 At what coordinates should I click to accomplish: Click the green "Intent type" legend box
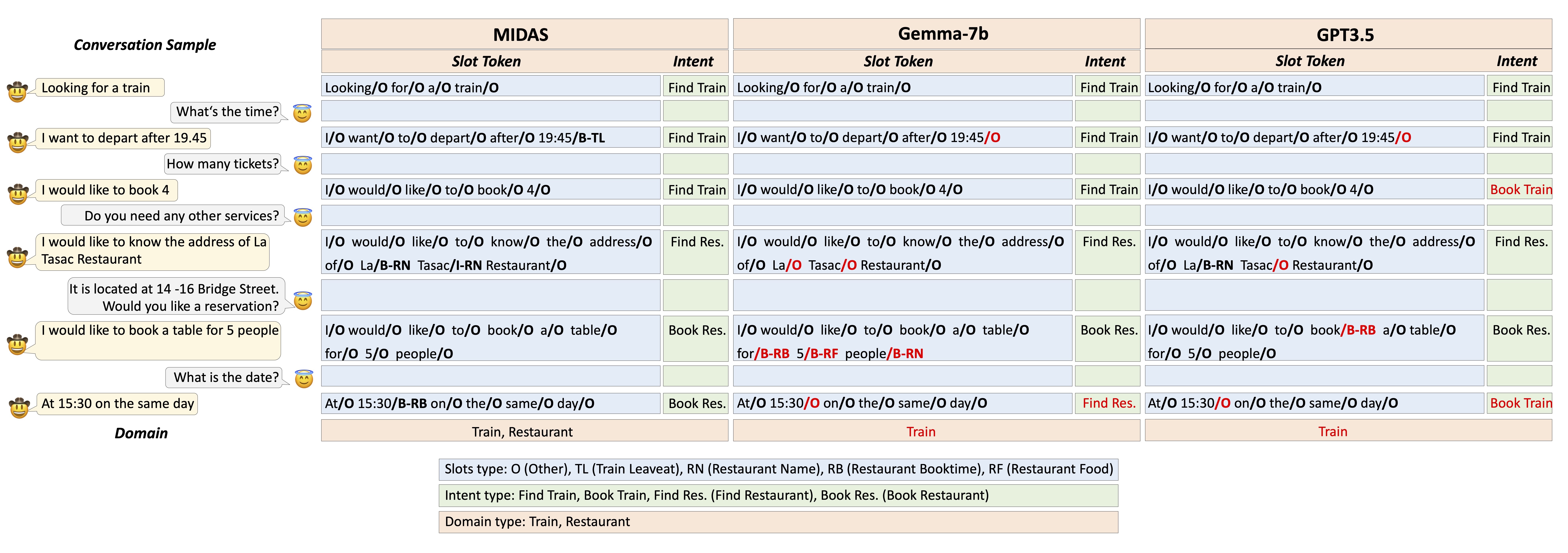point(778,495)
